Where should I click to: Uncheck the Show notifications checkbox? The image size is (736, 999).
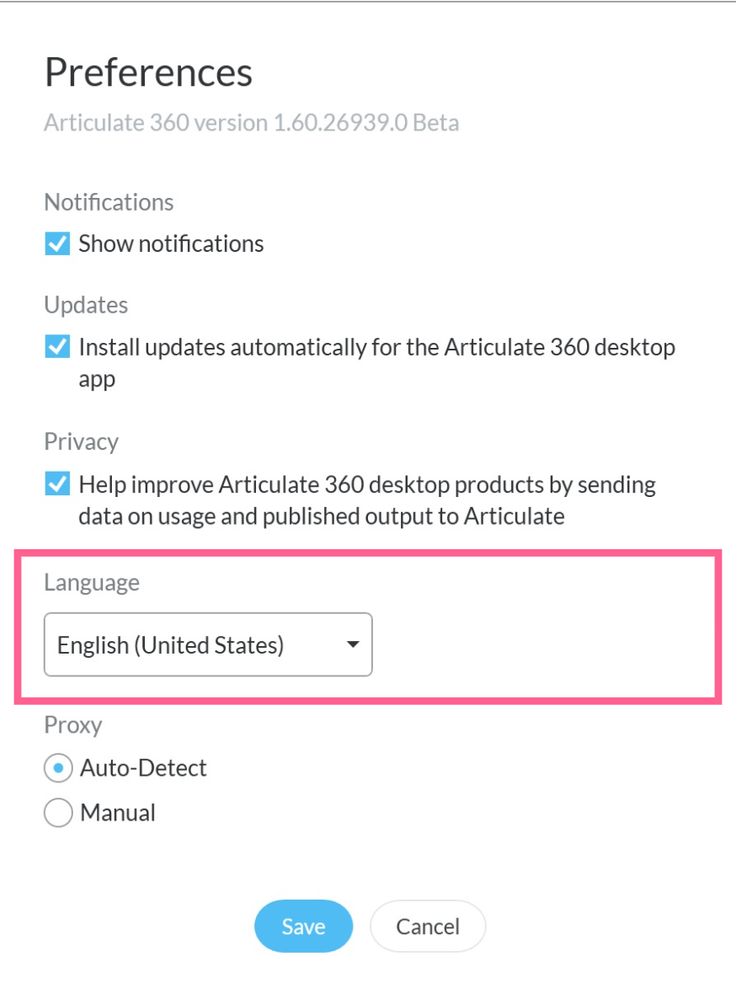(x=58, y=244)
